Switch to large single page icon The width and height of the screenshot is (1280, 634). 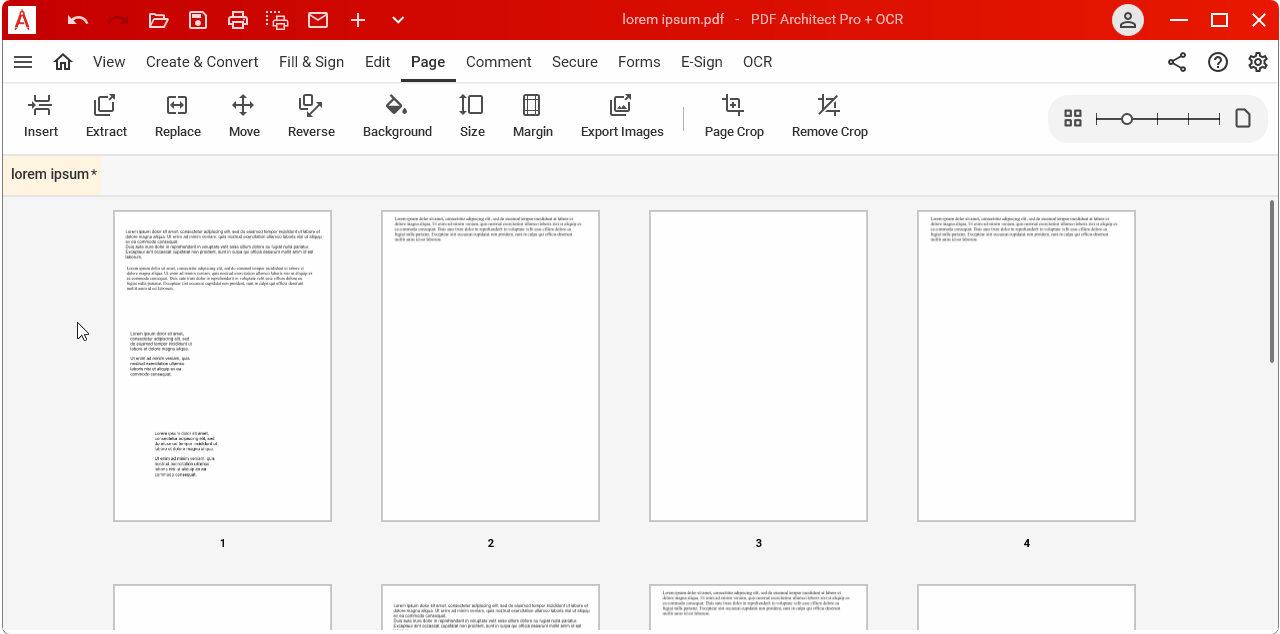pos(1243,119)
